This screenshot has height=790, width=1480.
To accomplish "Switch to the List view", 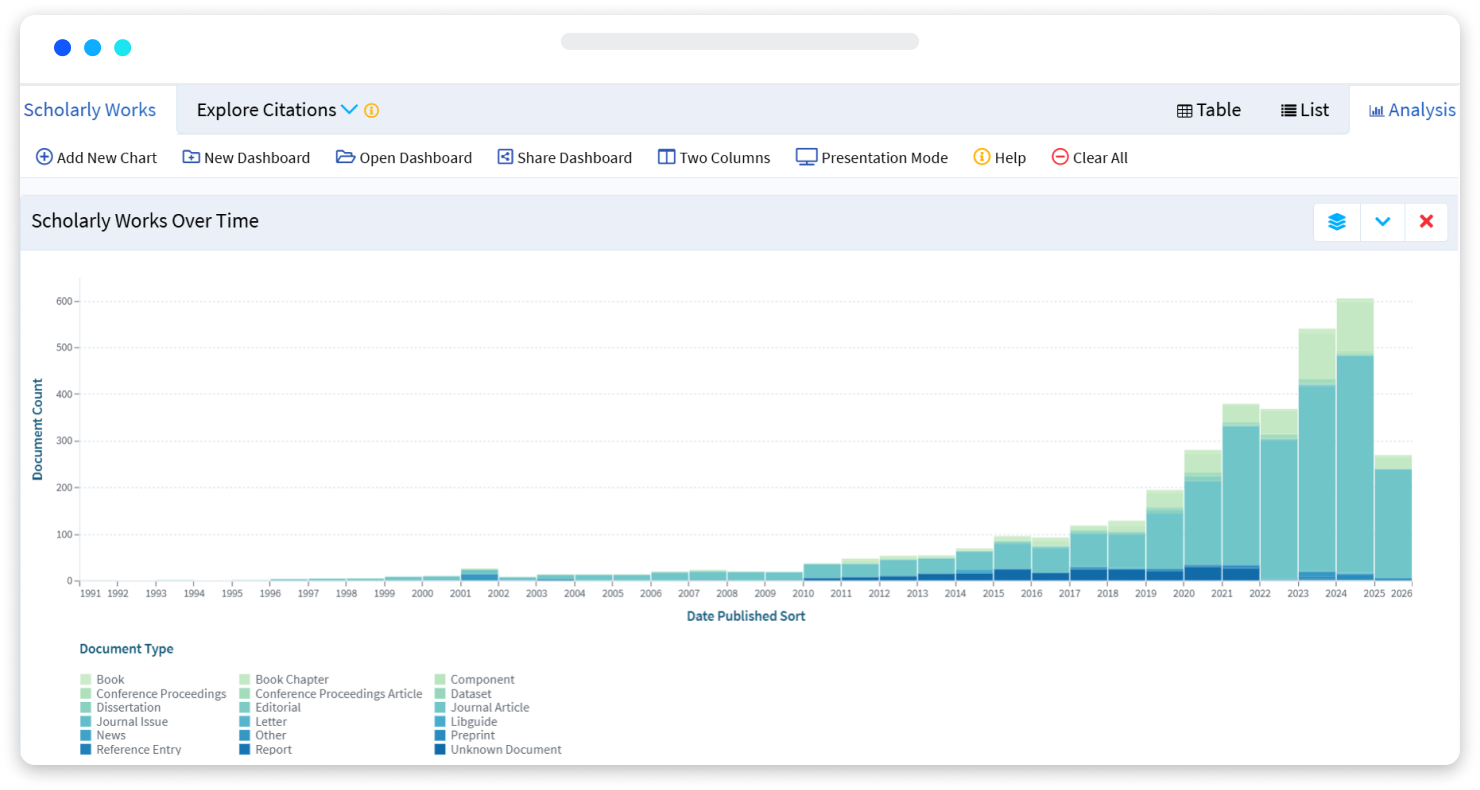I will (x=1304, y=110).
